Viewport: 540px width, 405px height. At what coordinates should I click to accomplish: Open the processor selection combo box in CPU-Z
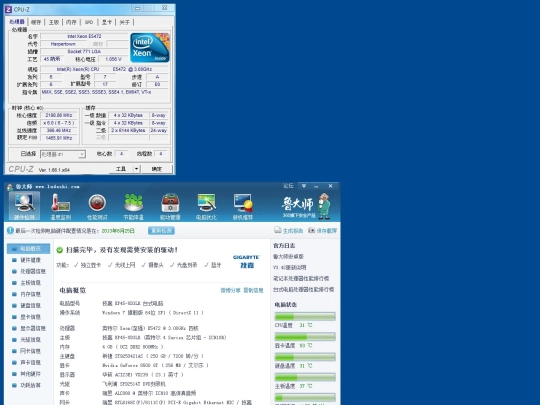click(63, 154)
